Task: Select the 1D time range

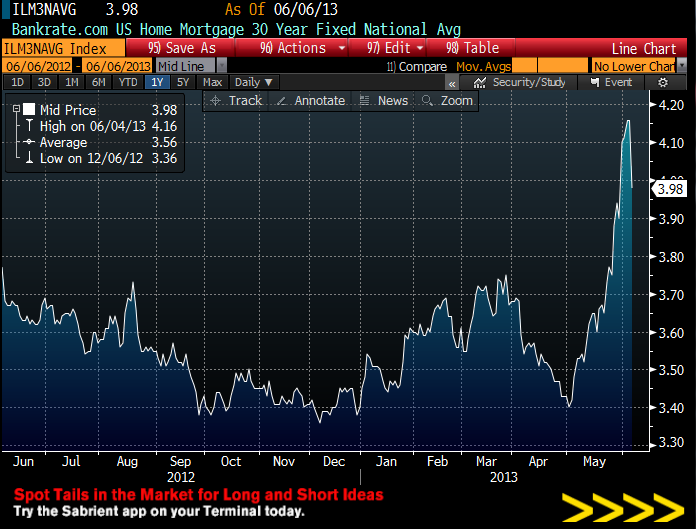Action: coord(17,83)
